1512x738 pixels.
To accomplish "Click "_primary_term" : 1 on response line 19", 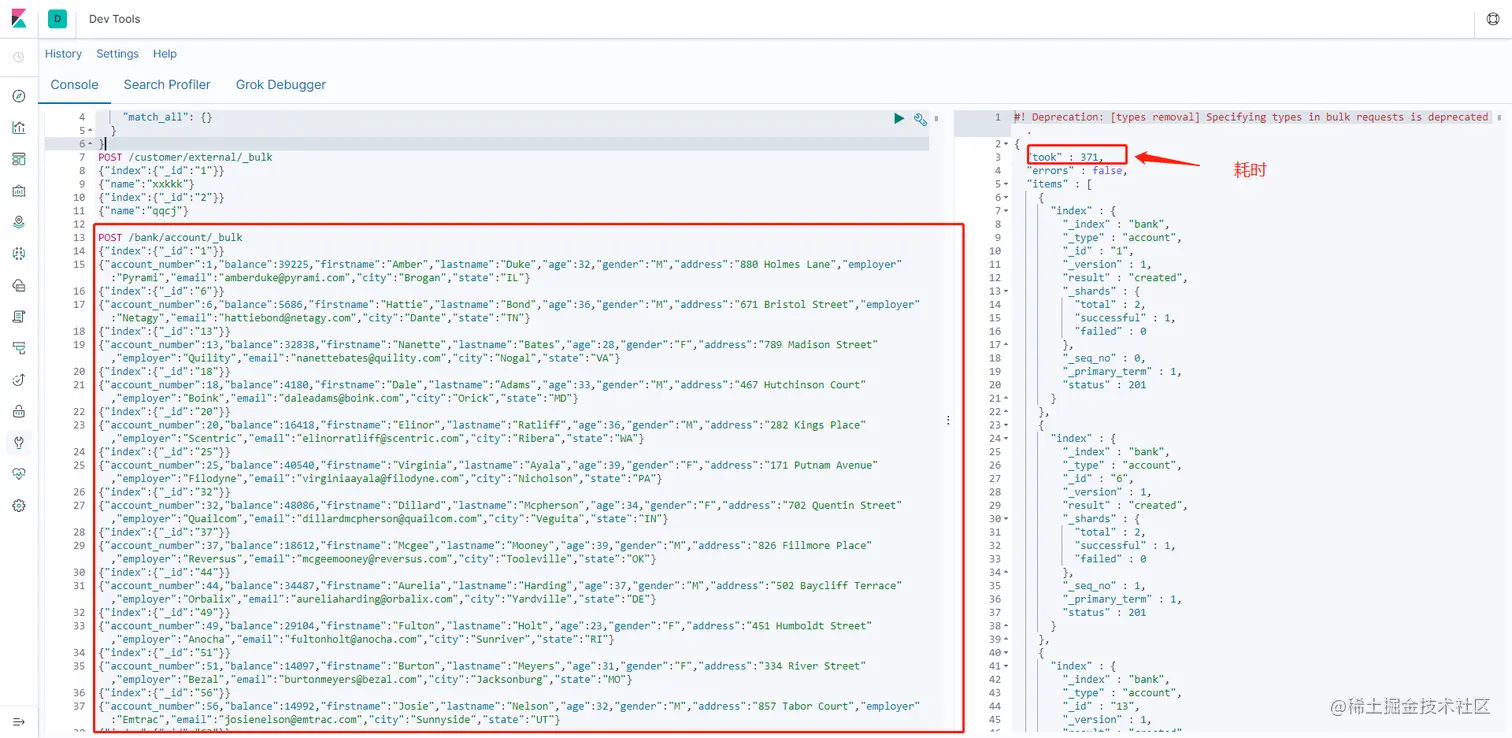I will coord(1121,372).
